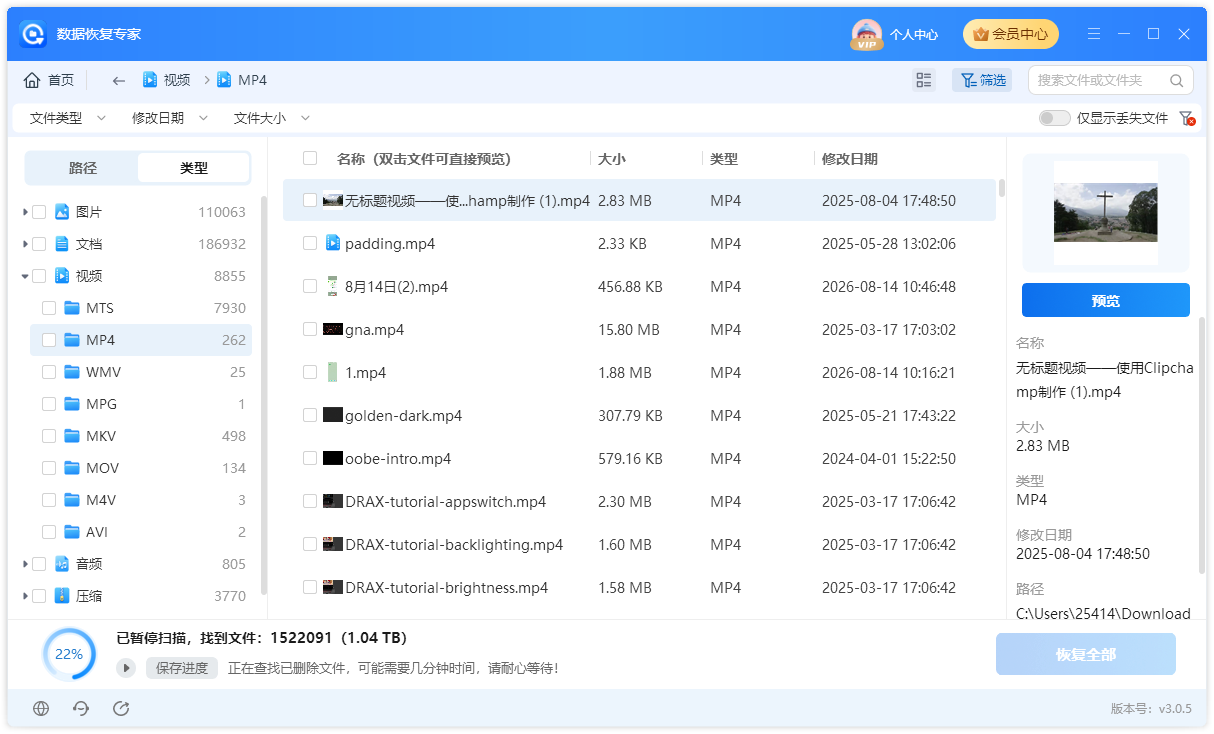Tick the checkbox for gna.mp4
The height and width of the screenshot is (734, 1214).
click(x=310, y=329)
